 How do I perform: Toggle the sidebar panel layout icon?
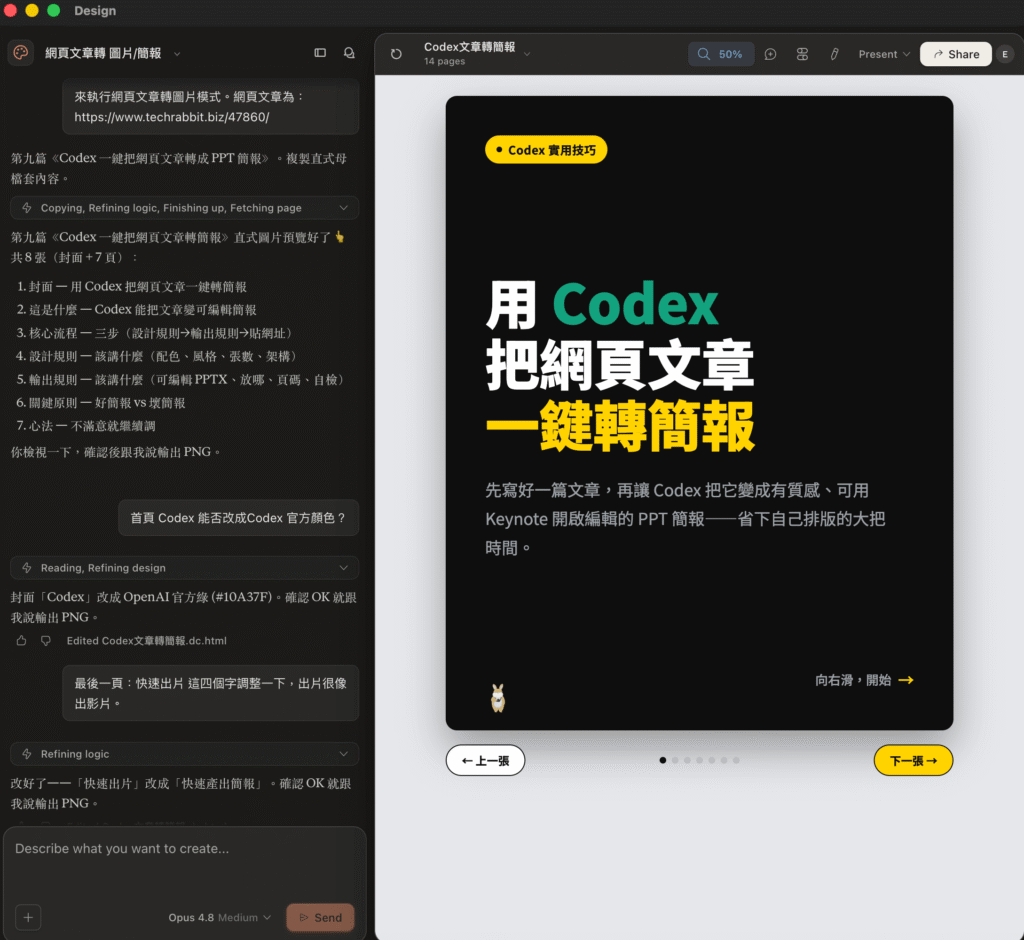pyautogui.click(x=320, y=53)
